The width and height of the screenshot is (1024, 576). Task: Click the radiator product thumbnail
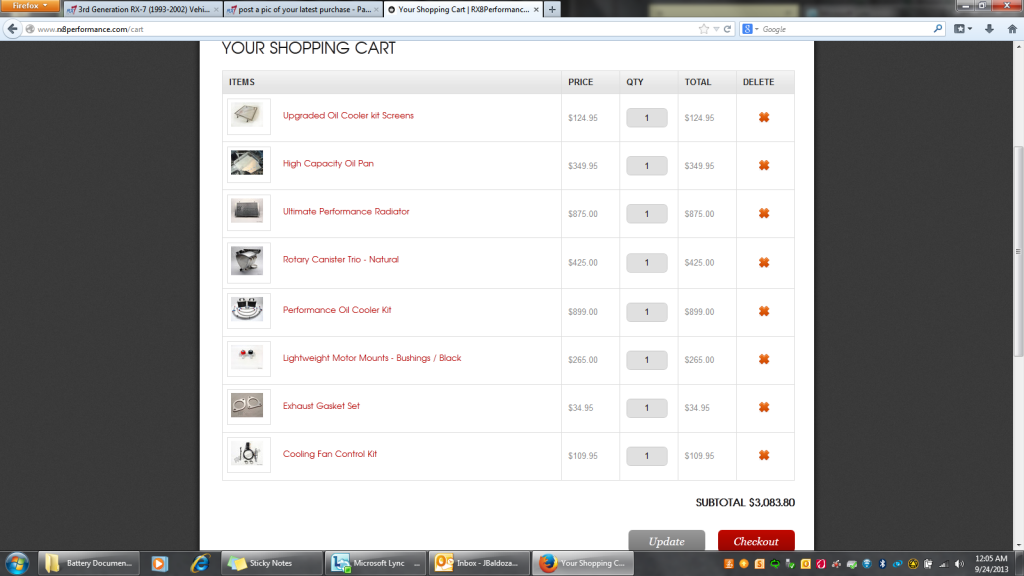[x=248, y=212]
